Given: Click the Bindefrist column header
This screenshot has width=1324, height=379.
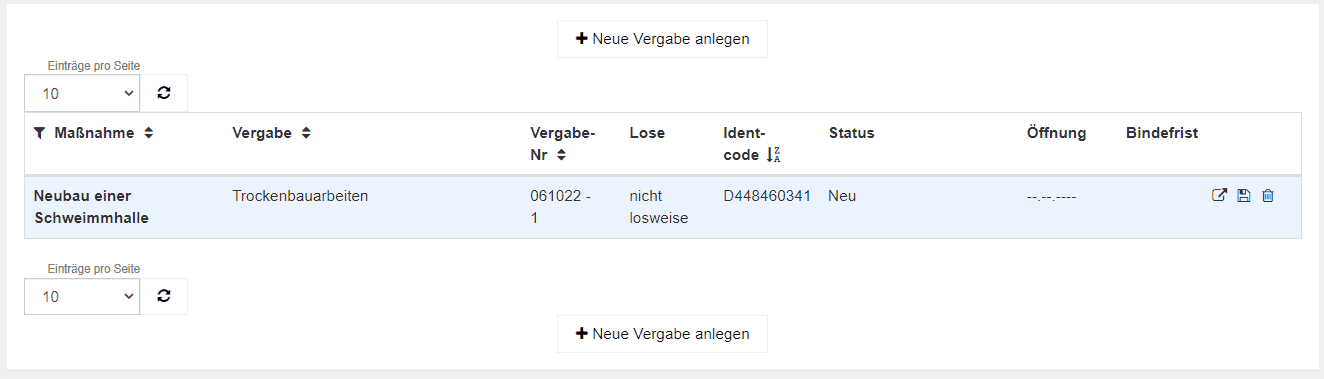Looking at the screenshot, I should click(1161, 133).
